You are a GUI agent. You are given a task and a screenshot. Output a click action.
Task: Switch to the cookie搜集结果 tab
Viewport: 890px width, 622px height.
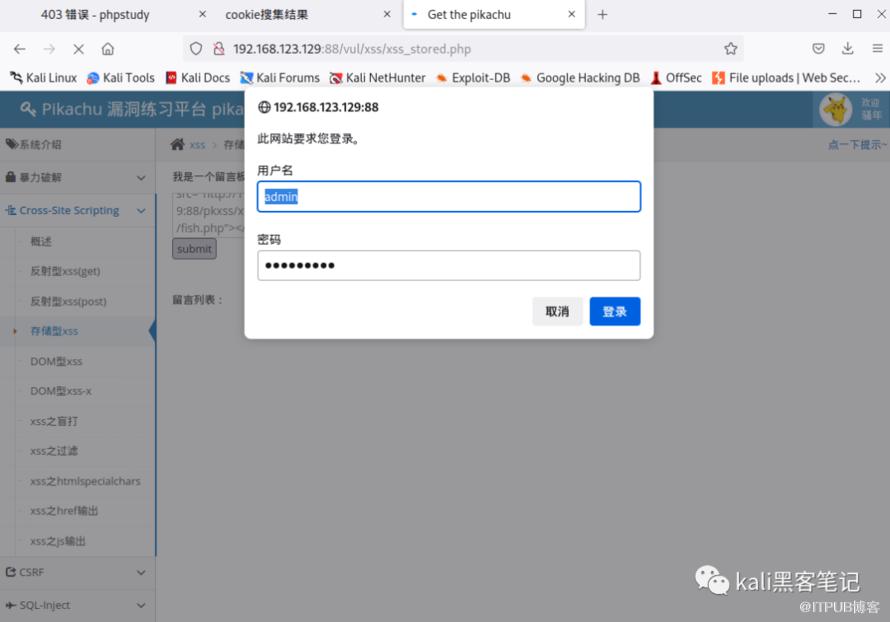point(267,15)
